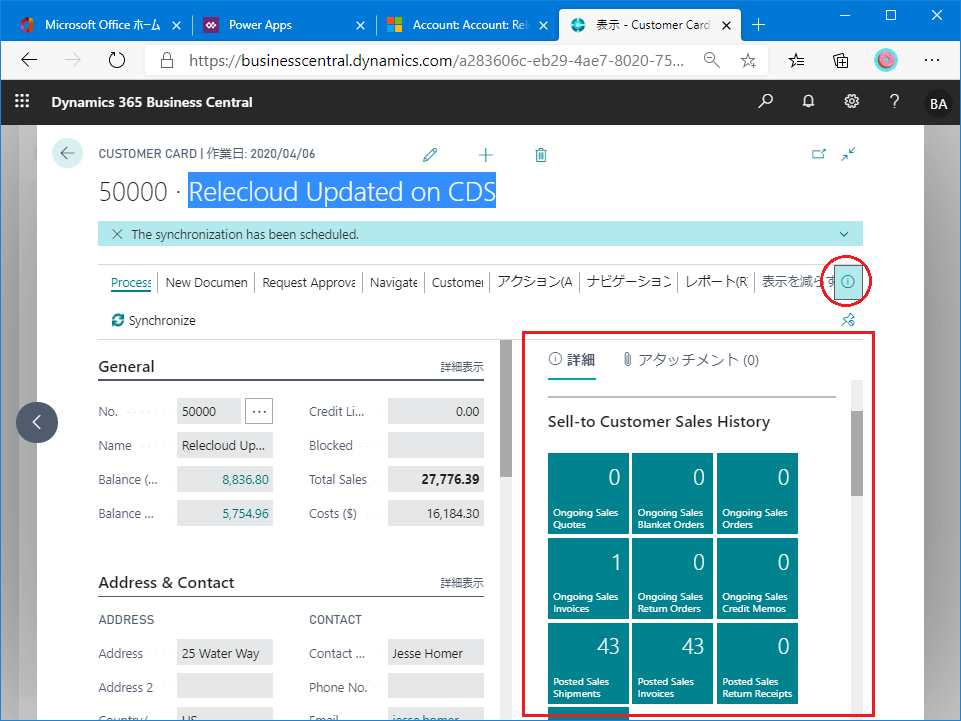Open the browser favorites list icon
Image resolution: width=961 pixels, height=721 pixels.
[796, 60]
